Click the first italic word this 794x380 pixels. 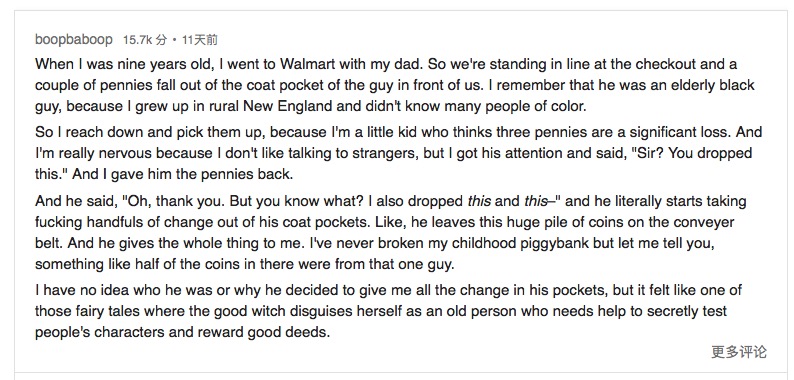(x=479, y=201)
